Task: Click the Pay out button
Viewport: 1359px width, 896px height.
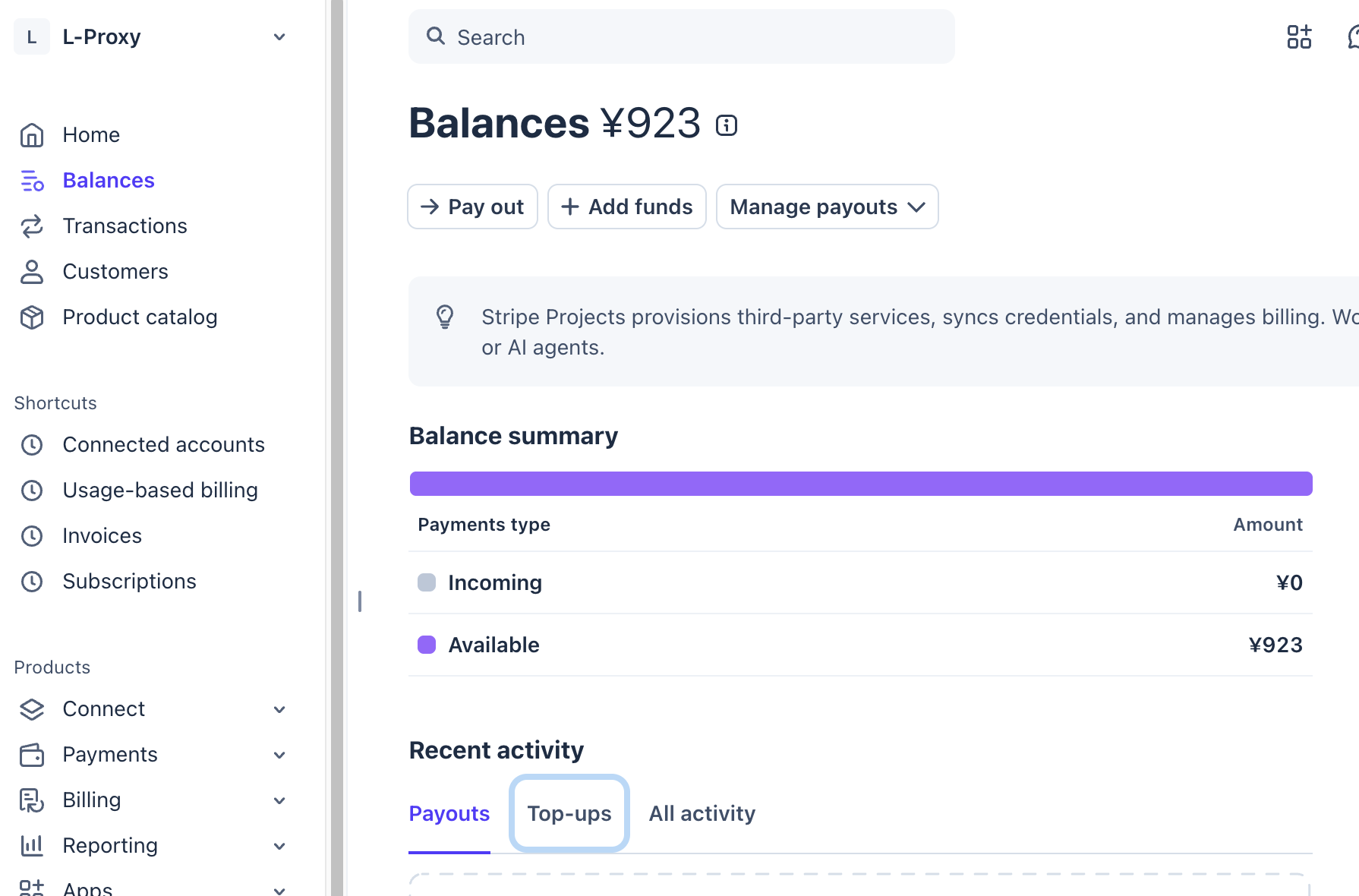Action: [472, 207]
